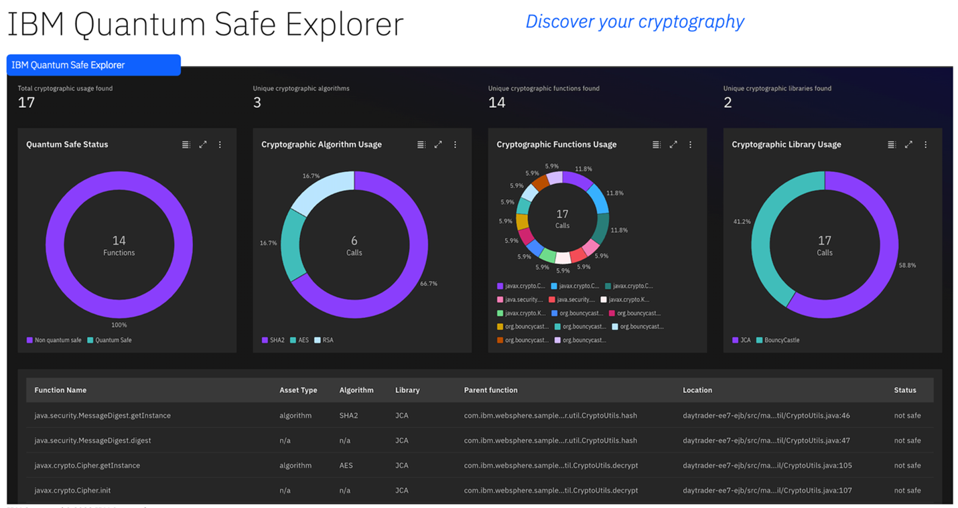This screenshot has height=508, width=958.
Task: Toggle RSA legend item
Action: tap(324, 340)
